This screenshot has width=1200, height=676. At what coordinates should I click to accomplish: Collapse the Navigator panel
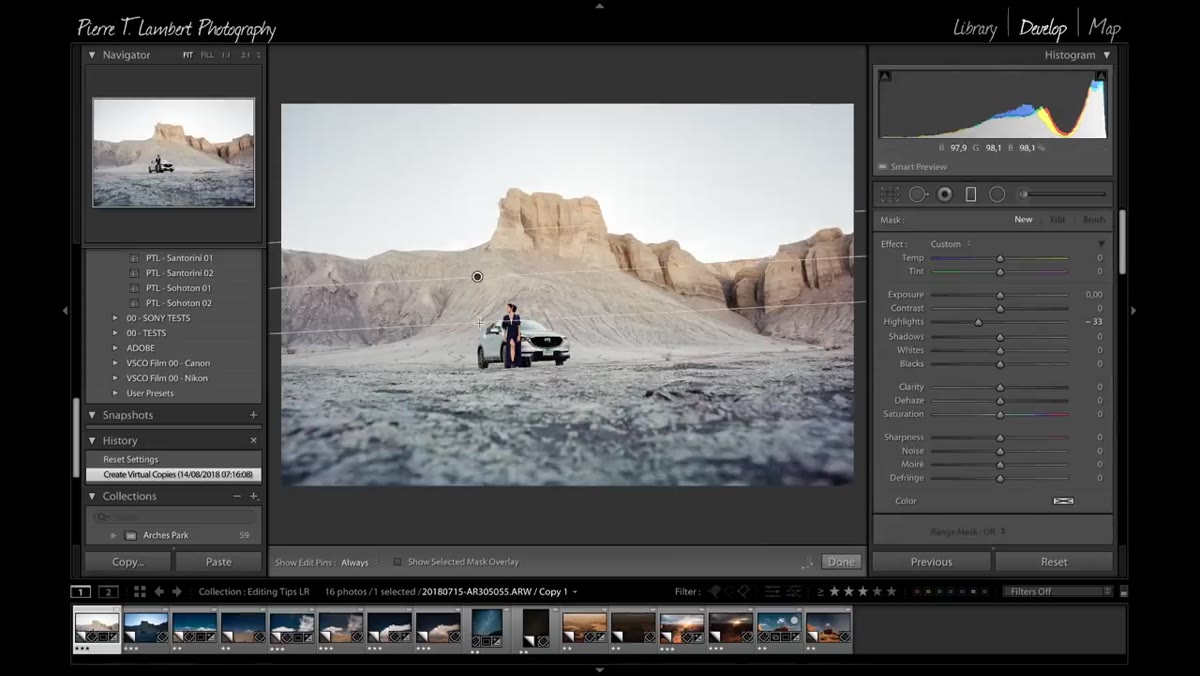92,55
